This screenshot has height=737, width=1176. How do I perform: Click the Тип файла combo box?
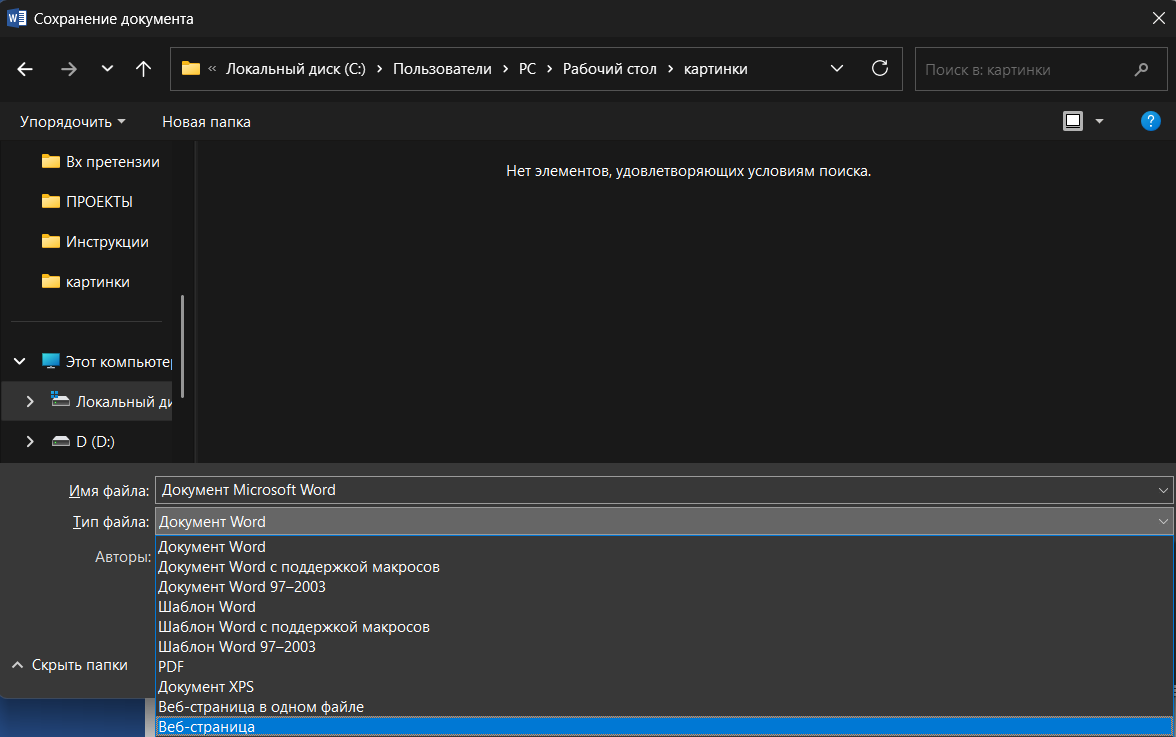(664, 521)
